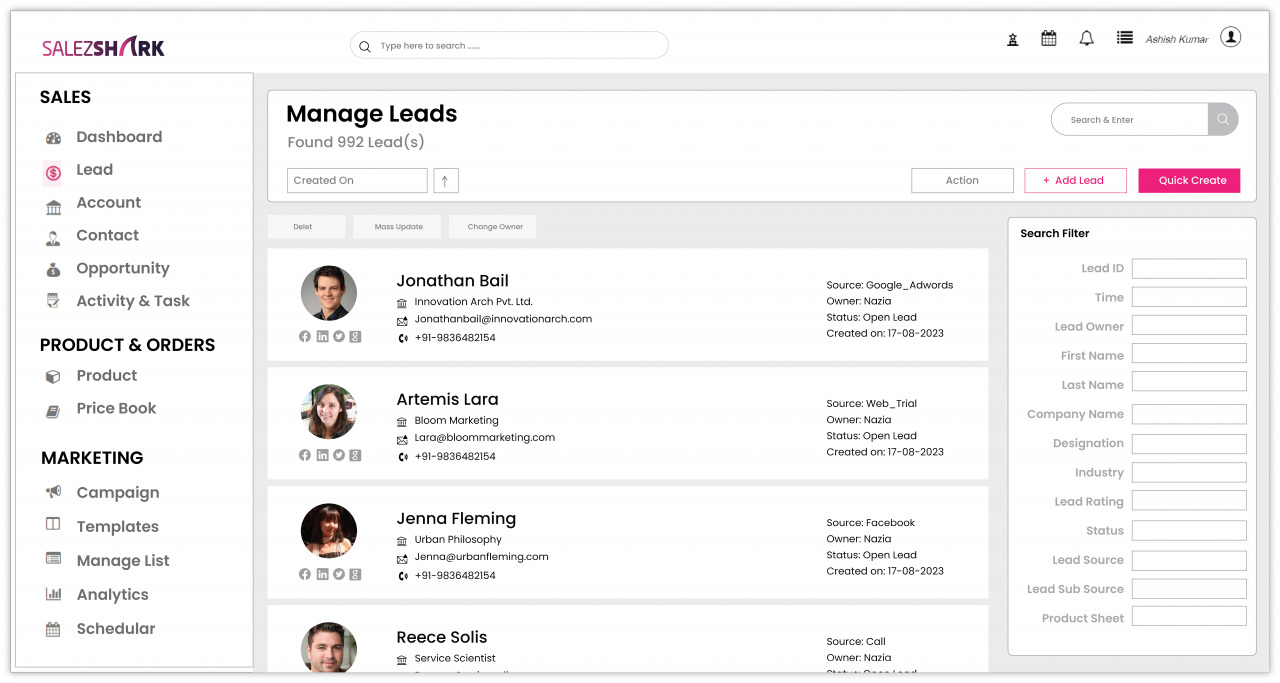
Task: Select Contact from the Sales menu
Action: tap(107, 235)
